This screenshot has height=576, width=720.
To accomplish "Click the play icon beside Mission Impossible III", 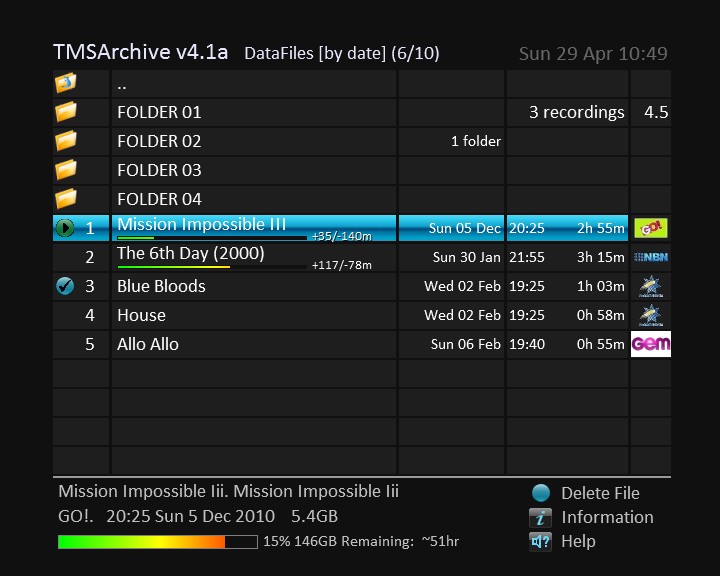I will pyautogui.click(x=66, y=228).
